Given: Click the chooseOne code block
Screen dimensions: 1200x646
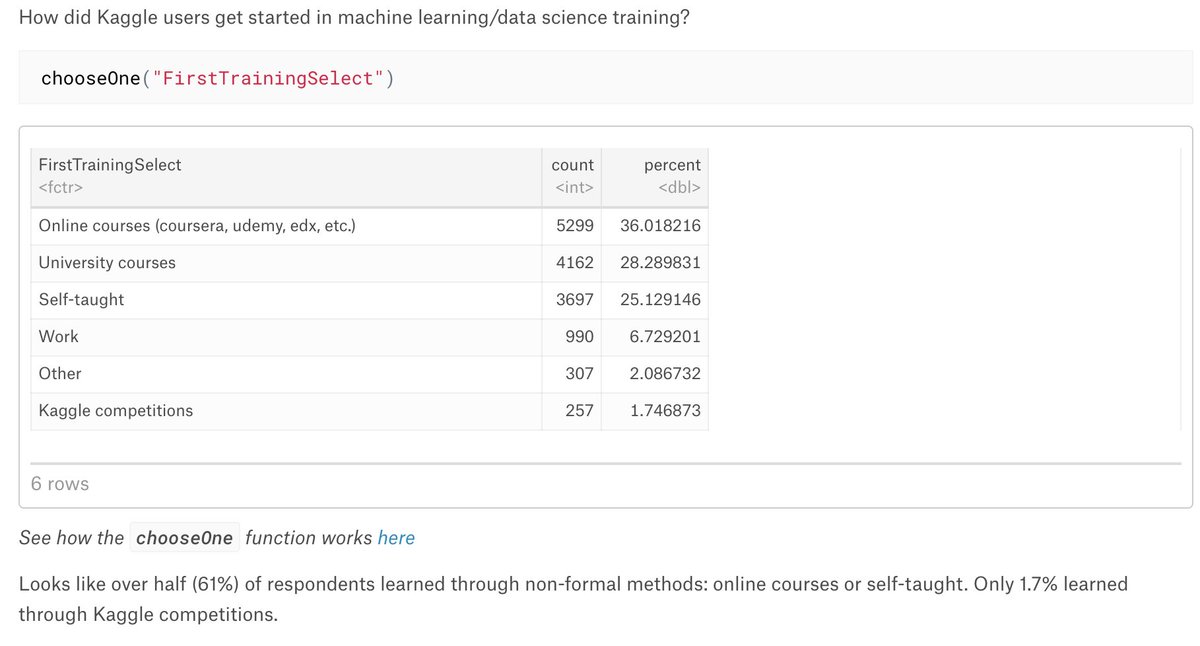Looking at the screenshot, I should coord(606,77).
